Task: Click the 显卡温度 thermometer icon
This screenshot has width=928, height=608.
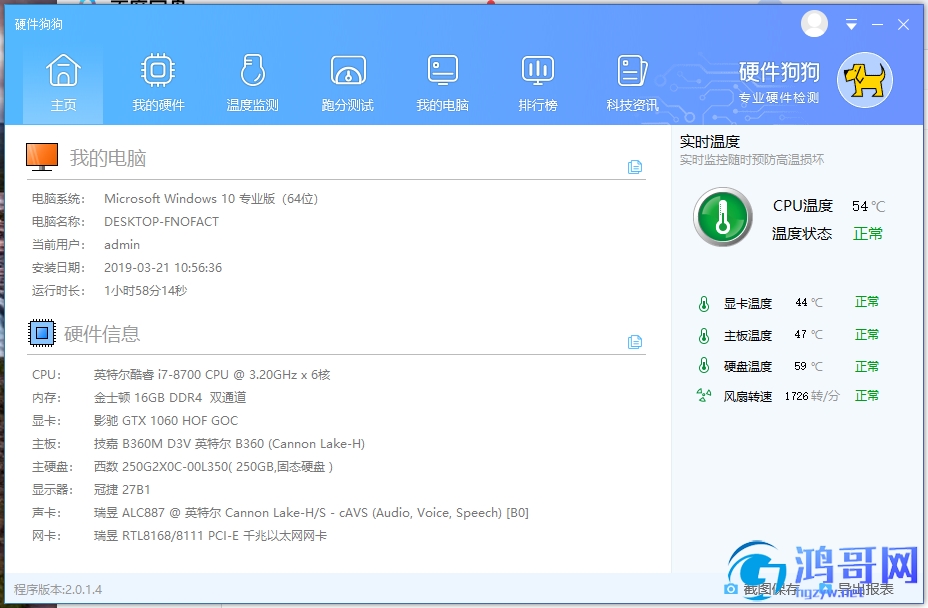Action: coord(704,304)
